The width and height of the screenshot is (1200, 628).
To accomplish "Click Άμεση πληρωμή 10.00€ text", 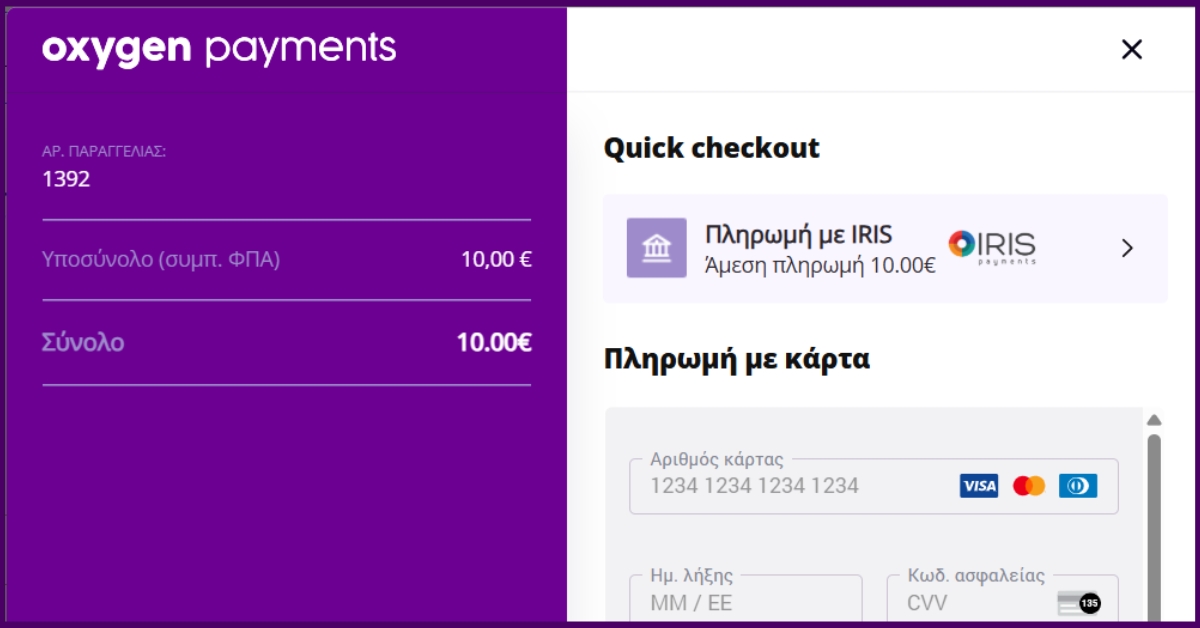I will point(820,266).
